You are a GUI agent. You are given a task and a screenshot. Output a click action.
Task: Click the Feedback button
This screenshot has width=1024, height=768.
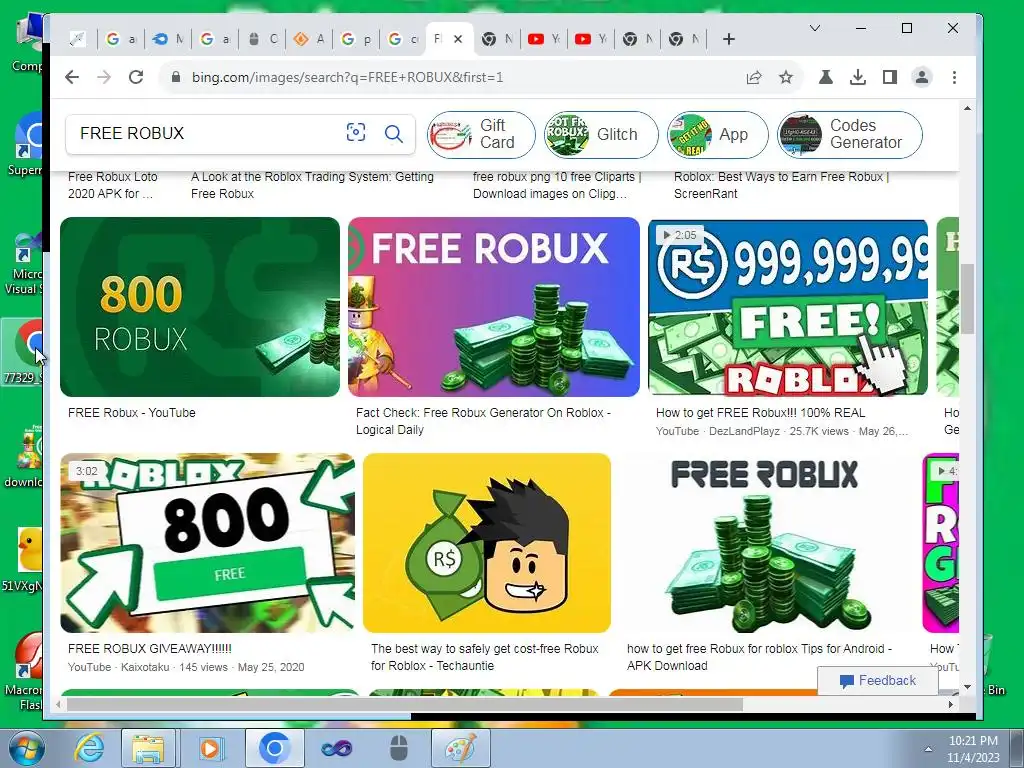tap(878, 680)
